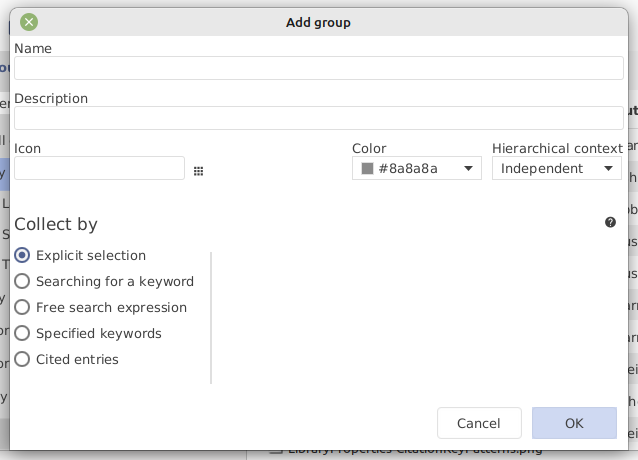This screenshot has width=638, height=460.
Task: Close the Add group dialog
Action: (x=29, y=21)
